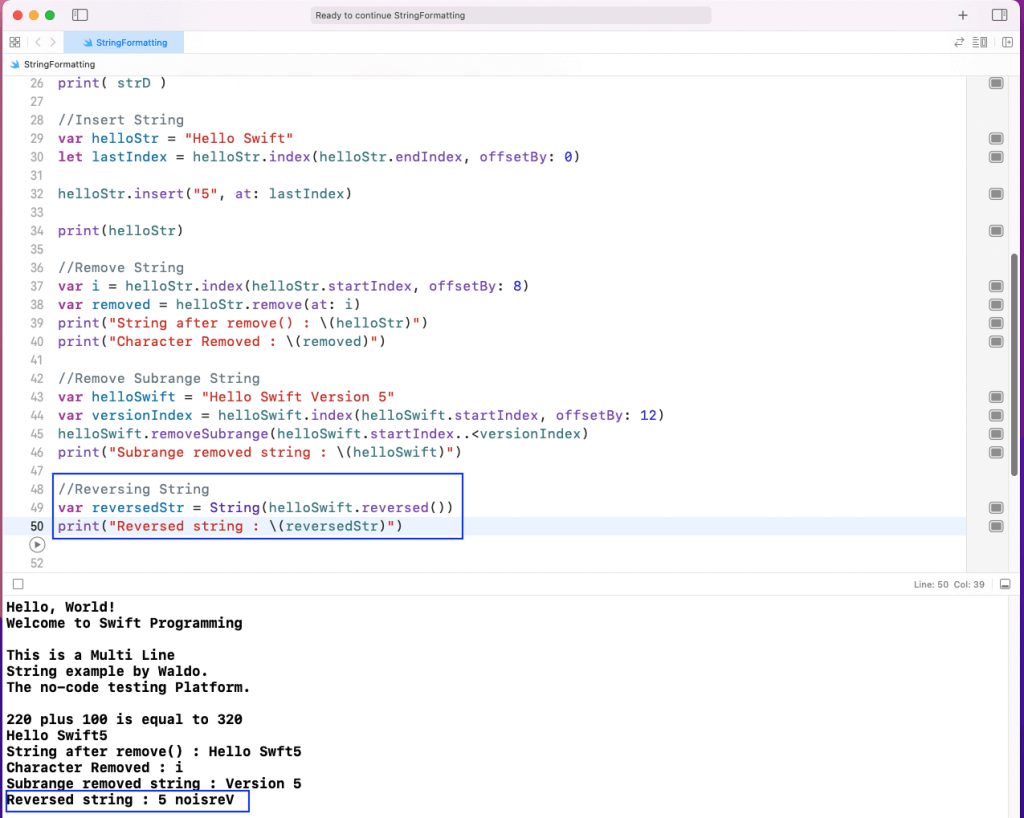Hide the console using bottom-right panel icon
This screenshot has width=1024, height=818.
[1005, 584]
